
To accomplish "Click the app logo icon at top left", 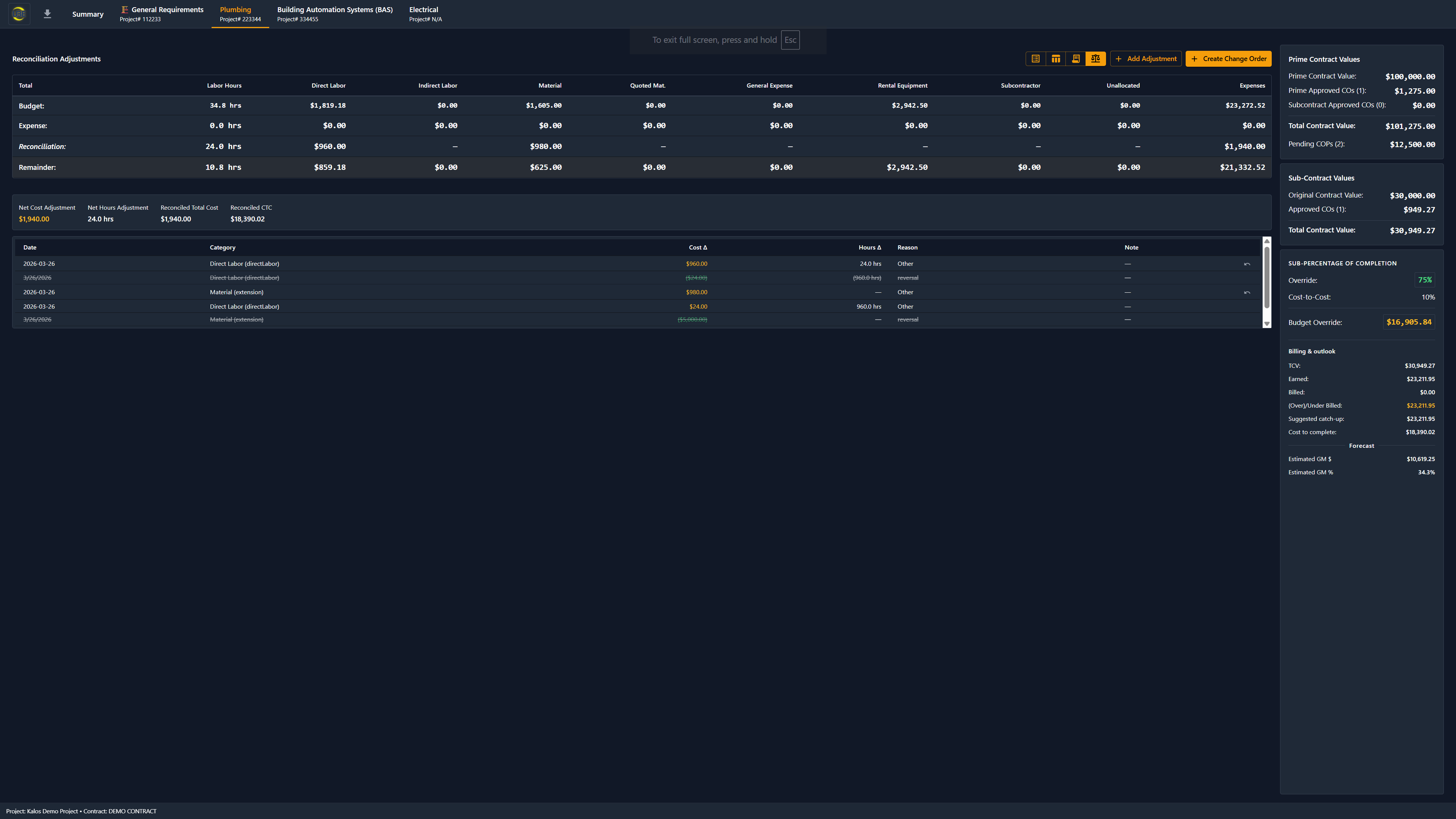I will (19, 14).
